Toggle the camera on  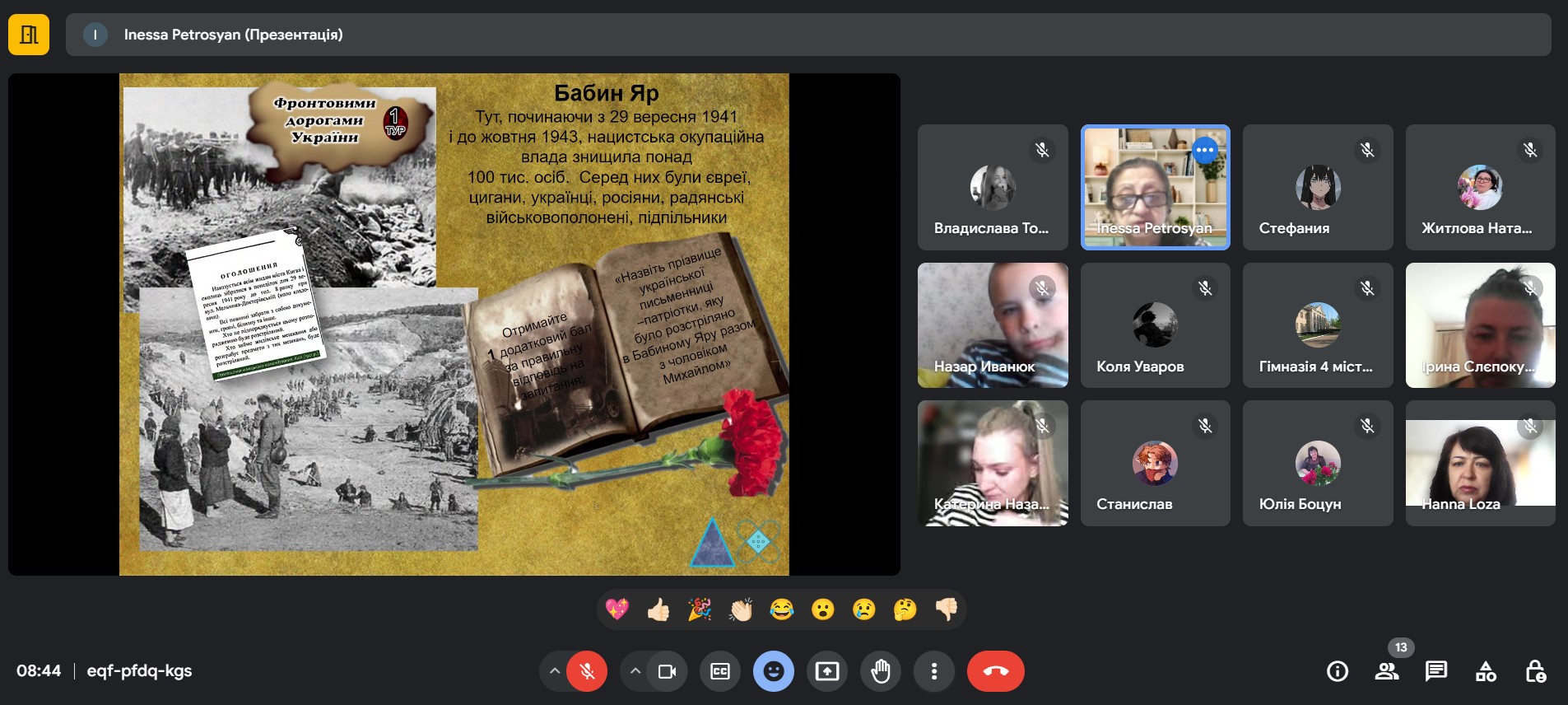tap(667, 671)
